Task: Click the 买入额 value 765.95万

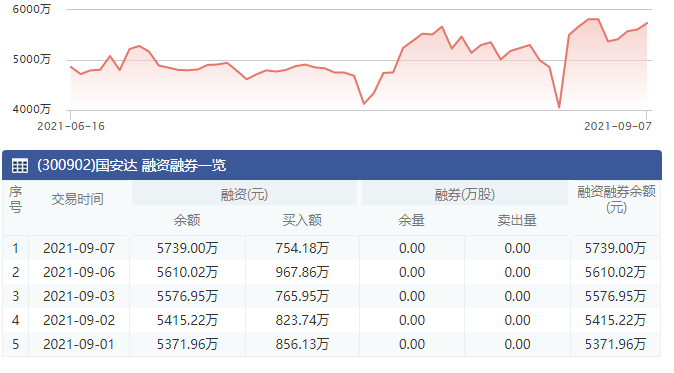Action: (302, 297)
